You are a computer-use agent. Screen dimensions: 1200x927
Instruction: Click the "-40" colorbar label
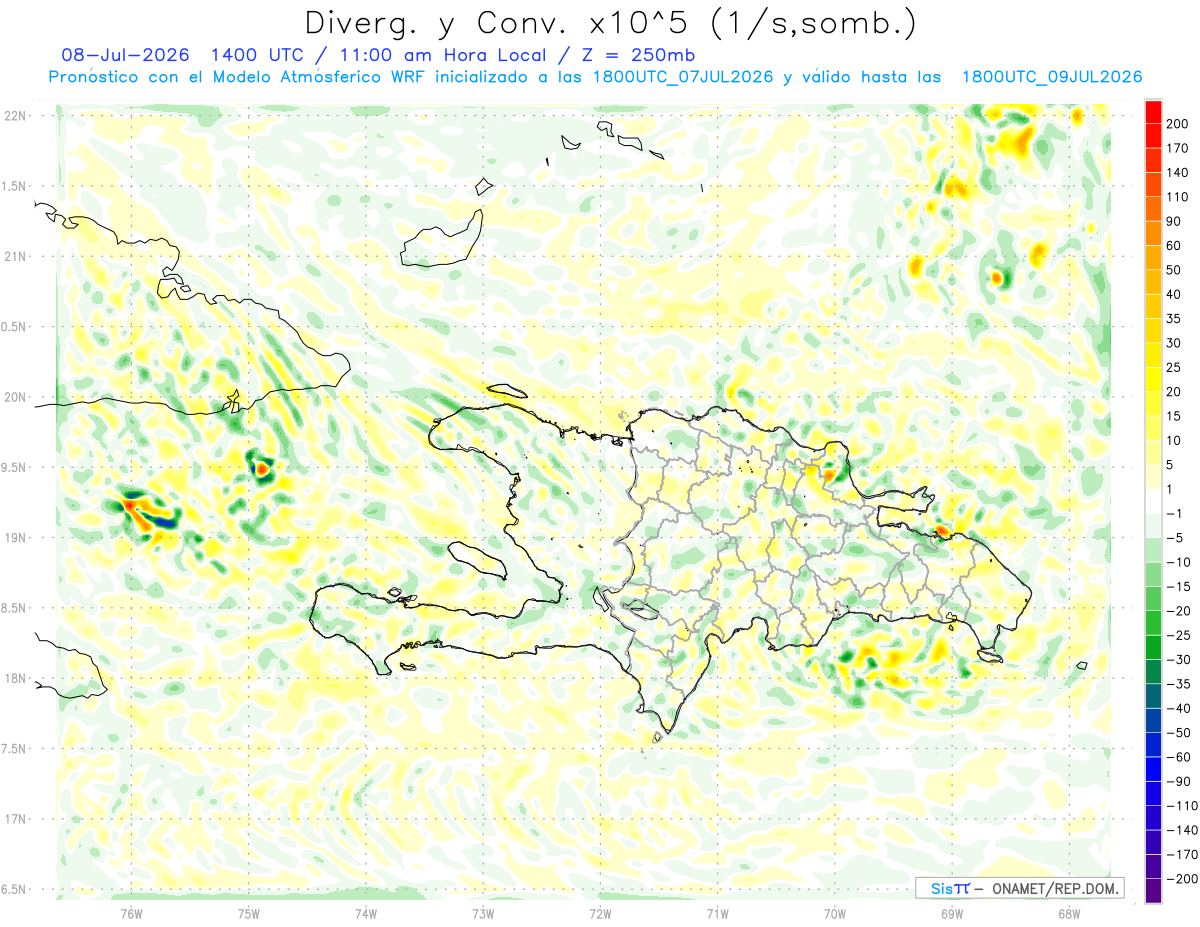[1180, 708]
